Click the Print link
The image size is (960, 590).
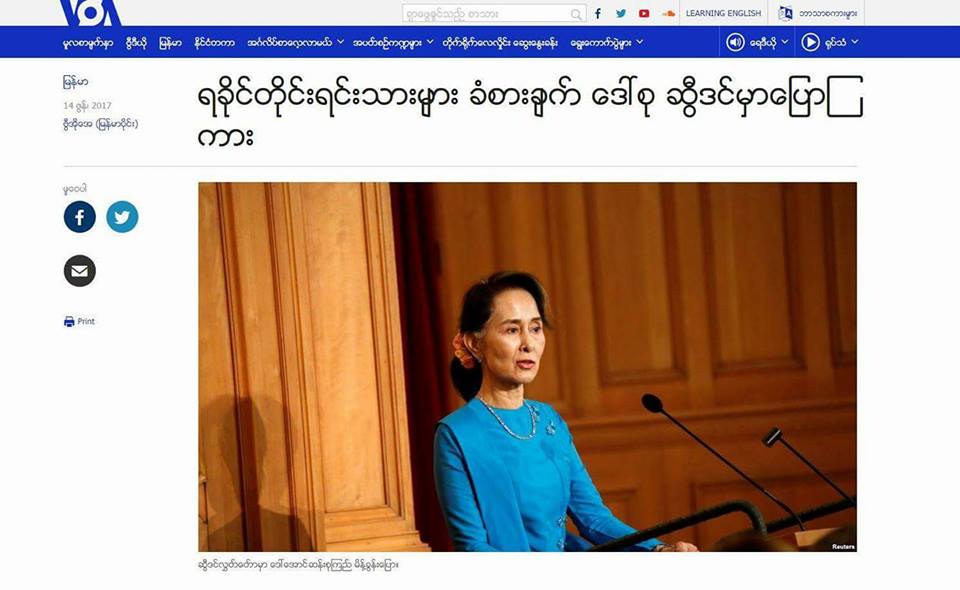click(80, 321)
